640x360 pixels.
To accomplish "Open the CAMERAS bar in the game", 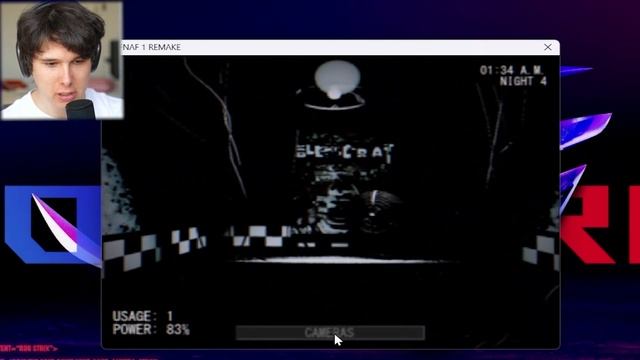I will click(330, 333).
